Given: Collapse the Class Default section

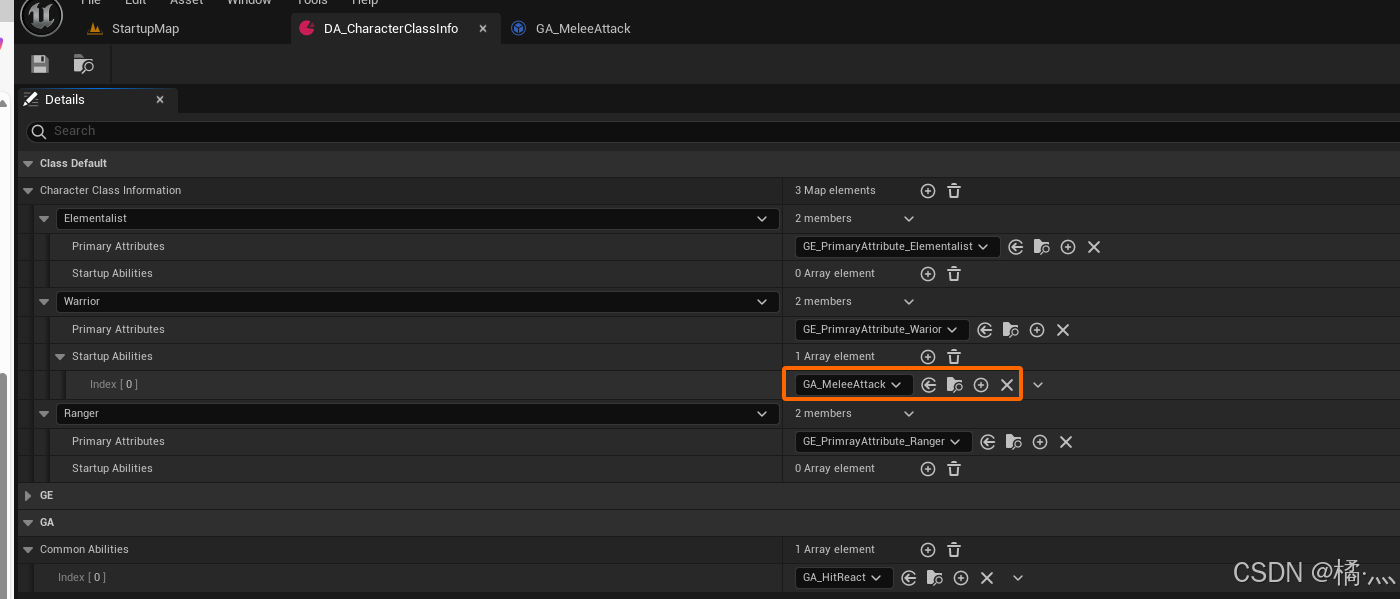Looking at the screenshot, I should click(x=28, y=163).
